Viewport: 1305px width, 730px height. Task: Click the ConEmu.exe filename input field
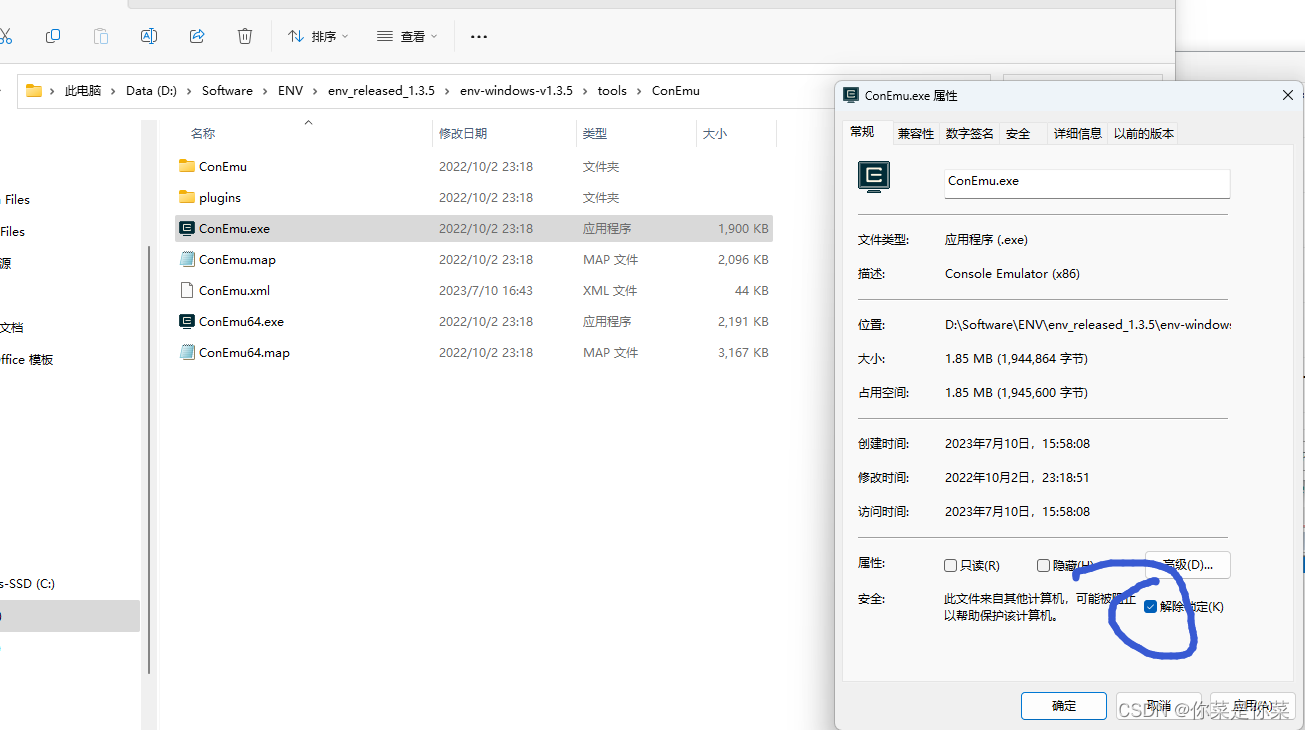pos(1087,182)
